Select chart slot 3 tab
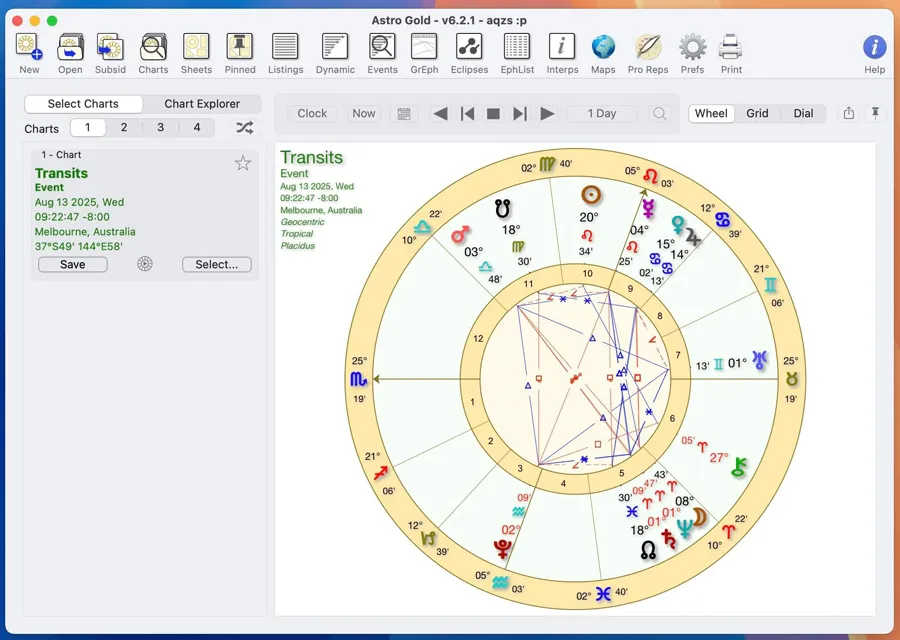Viewport: 900px width, 640px height. [160, 128]
